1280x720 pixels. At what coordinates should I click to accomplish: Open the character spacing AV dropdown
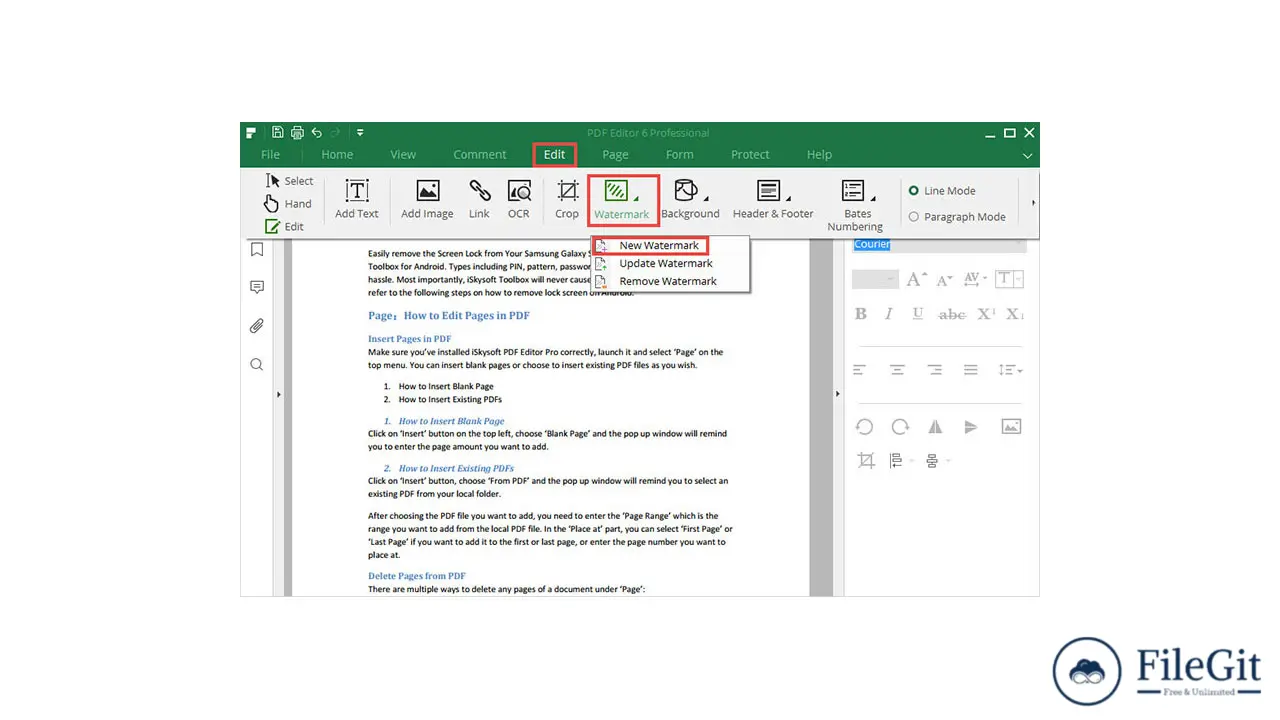coord(977,280)
